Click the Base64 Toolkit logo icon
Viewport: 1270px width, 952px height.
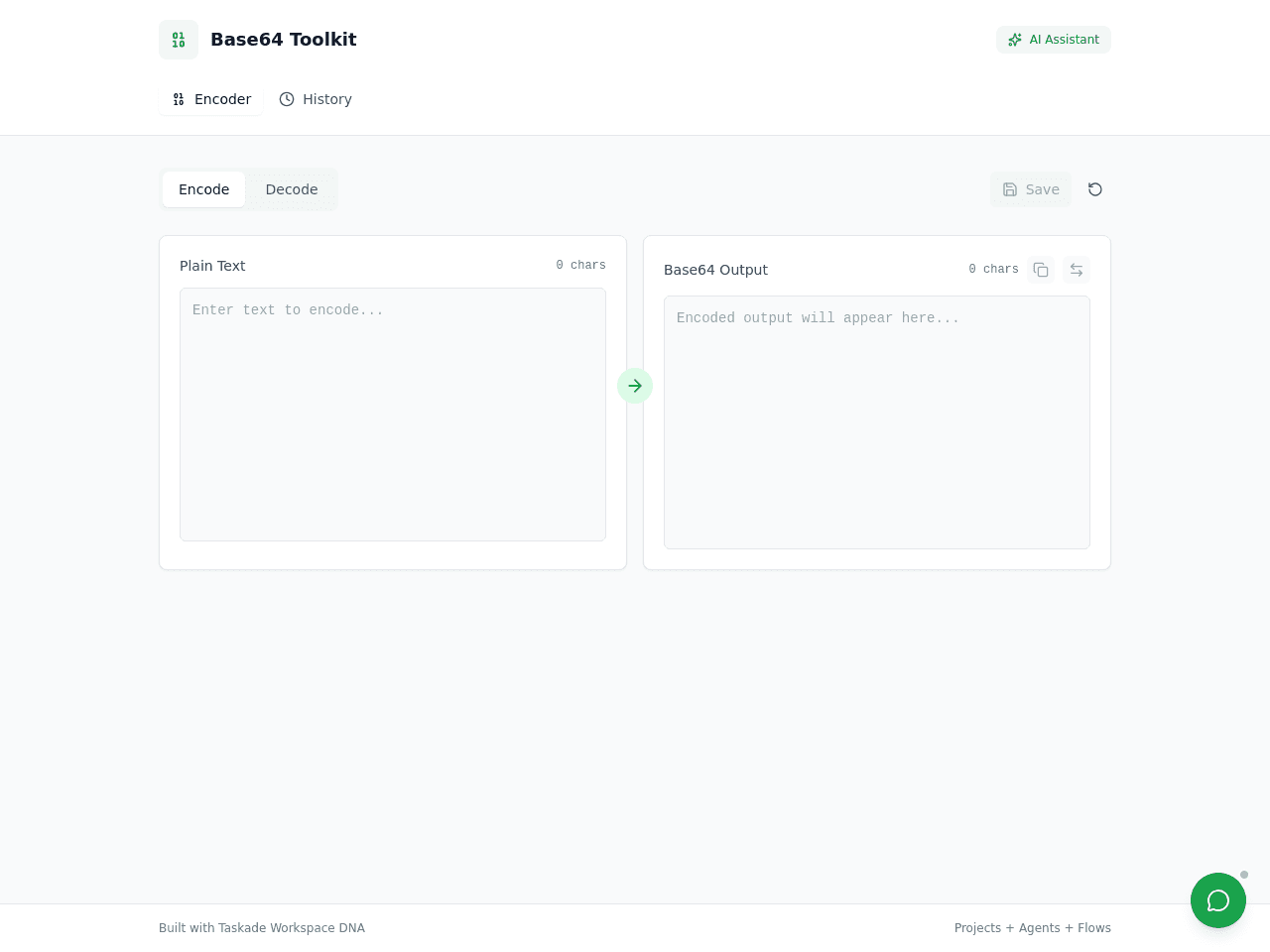coord(179,40)
